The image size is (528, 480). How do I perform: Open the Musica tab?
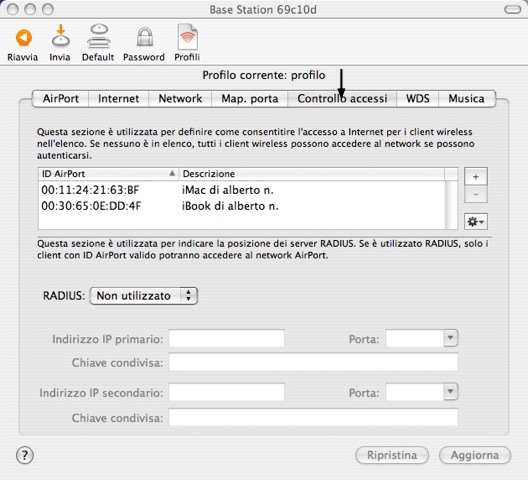click(466, 99)
